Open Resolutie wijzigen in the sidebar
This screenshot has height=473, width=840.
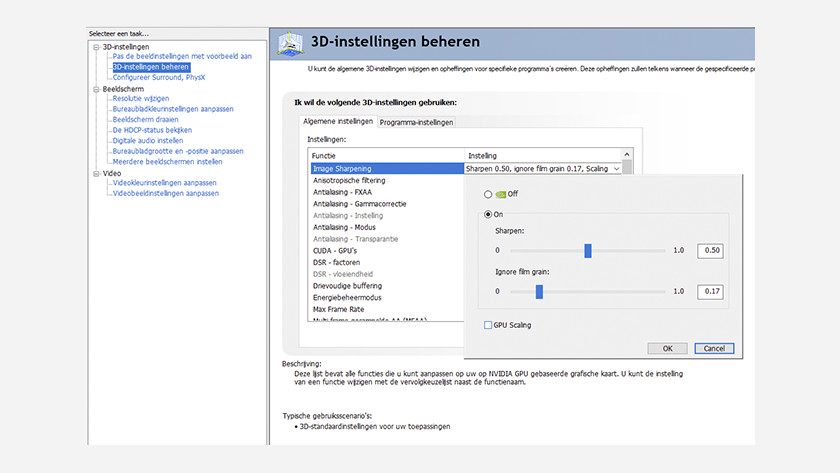[x=141, y=99]
